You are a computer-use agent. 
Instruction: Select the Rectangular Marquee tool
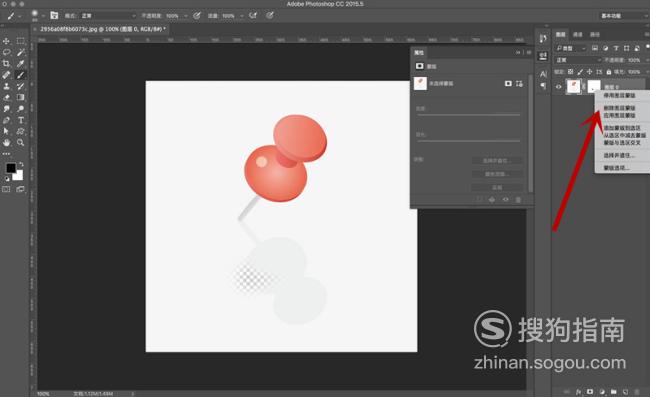coord(20,41)
